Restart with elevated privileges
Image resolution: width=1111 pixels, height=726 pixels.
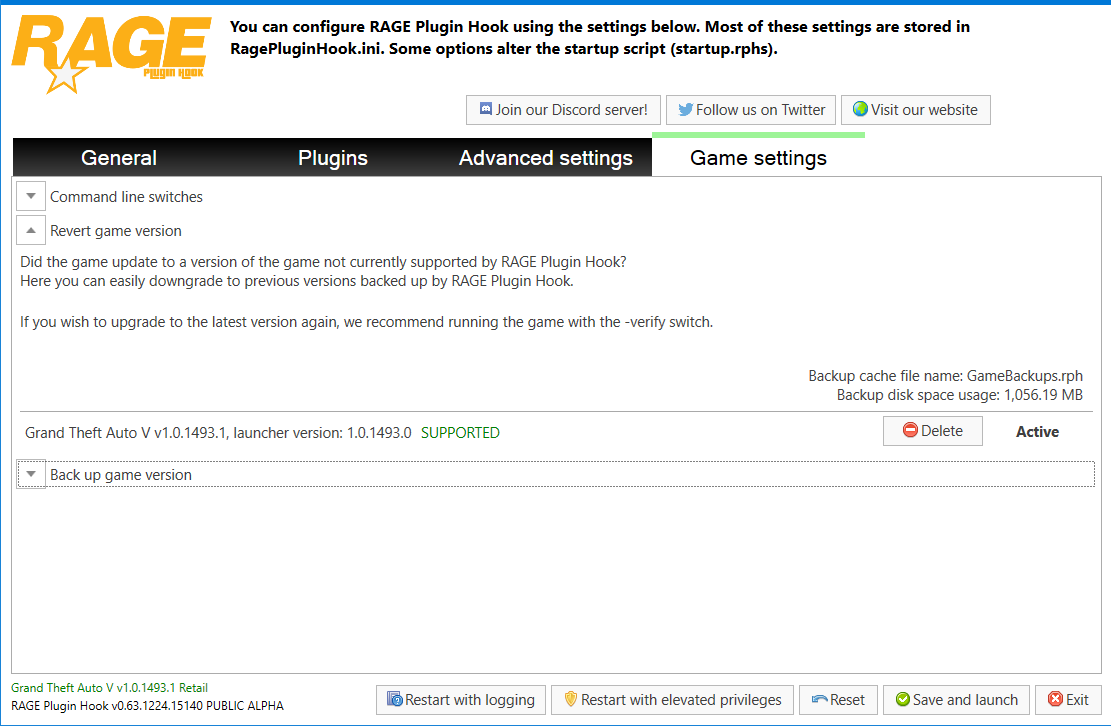point(672,700)
